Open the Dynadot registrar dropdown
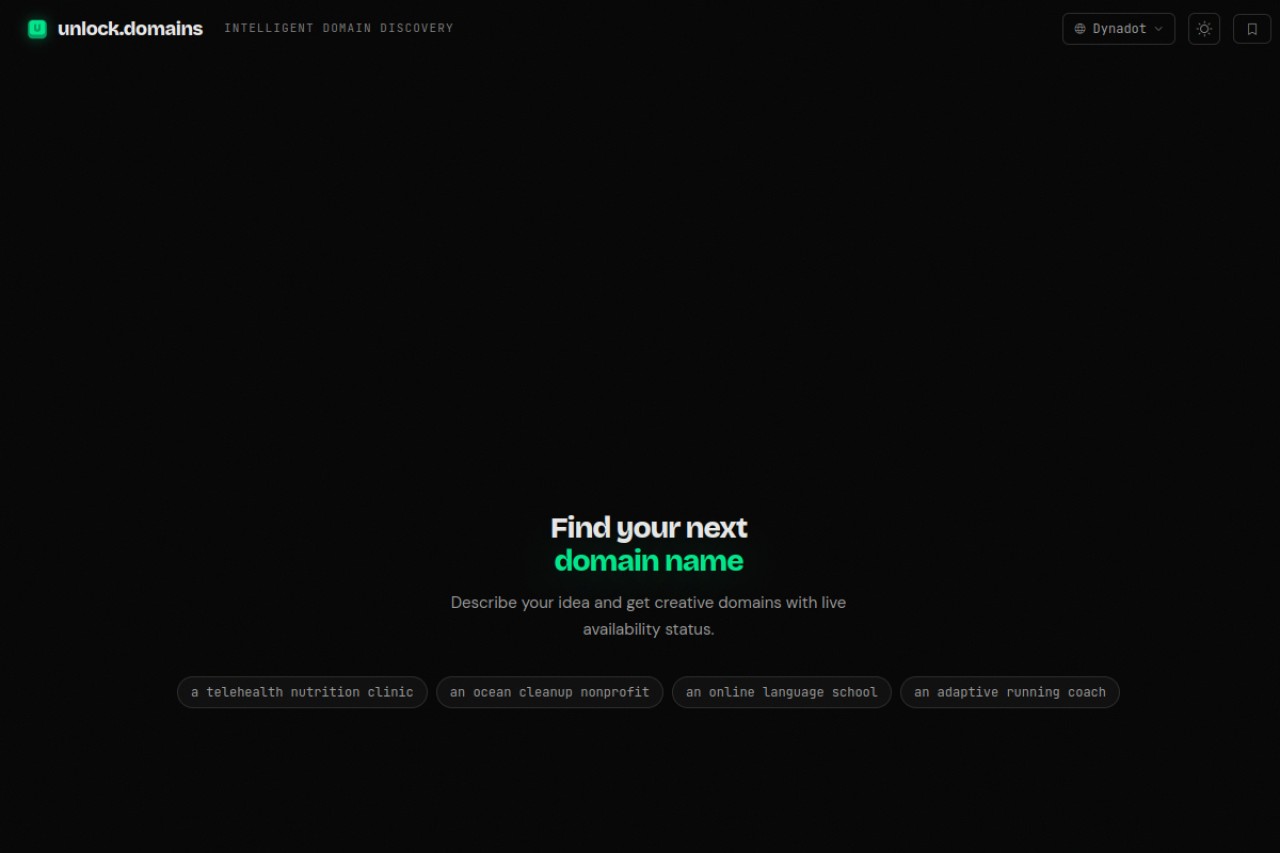 click(1118, 29)
